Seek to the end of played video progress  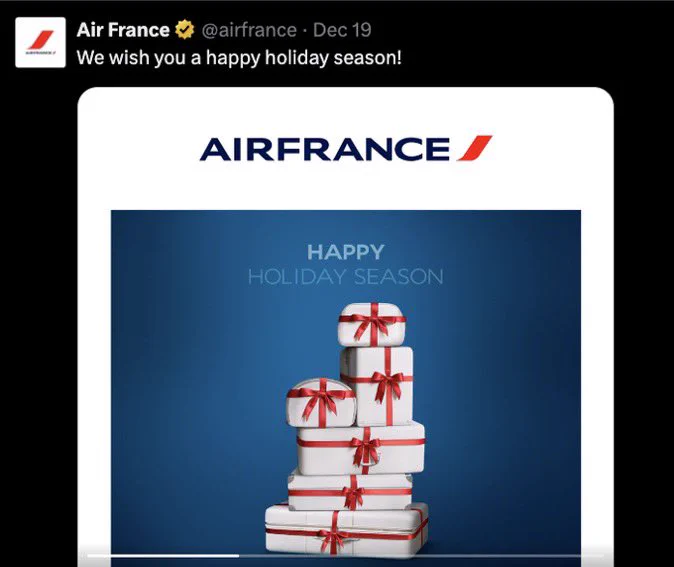[x=239, y=556]
